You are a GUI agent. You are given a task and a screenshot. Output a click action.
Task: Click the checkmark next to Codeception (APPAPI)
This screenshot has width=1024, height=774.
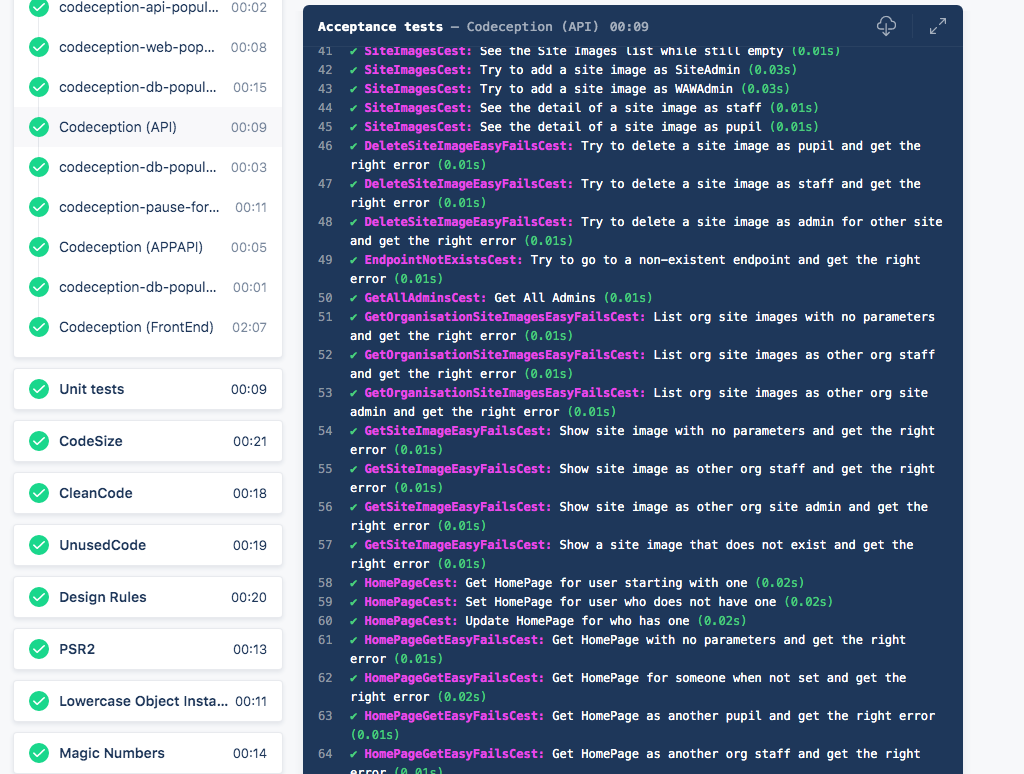click(38, 247)
